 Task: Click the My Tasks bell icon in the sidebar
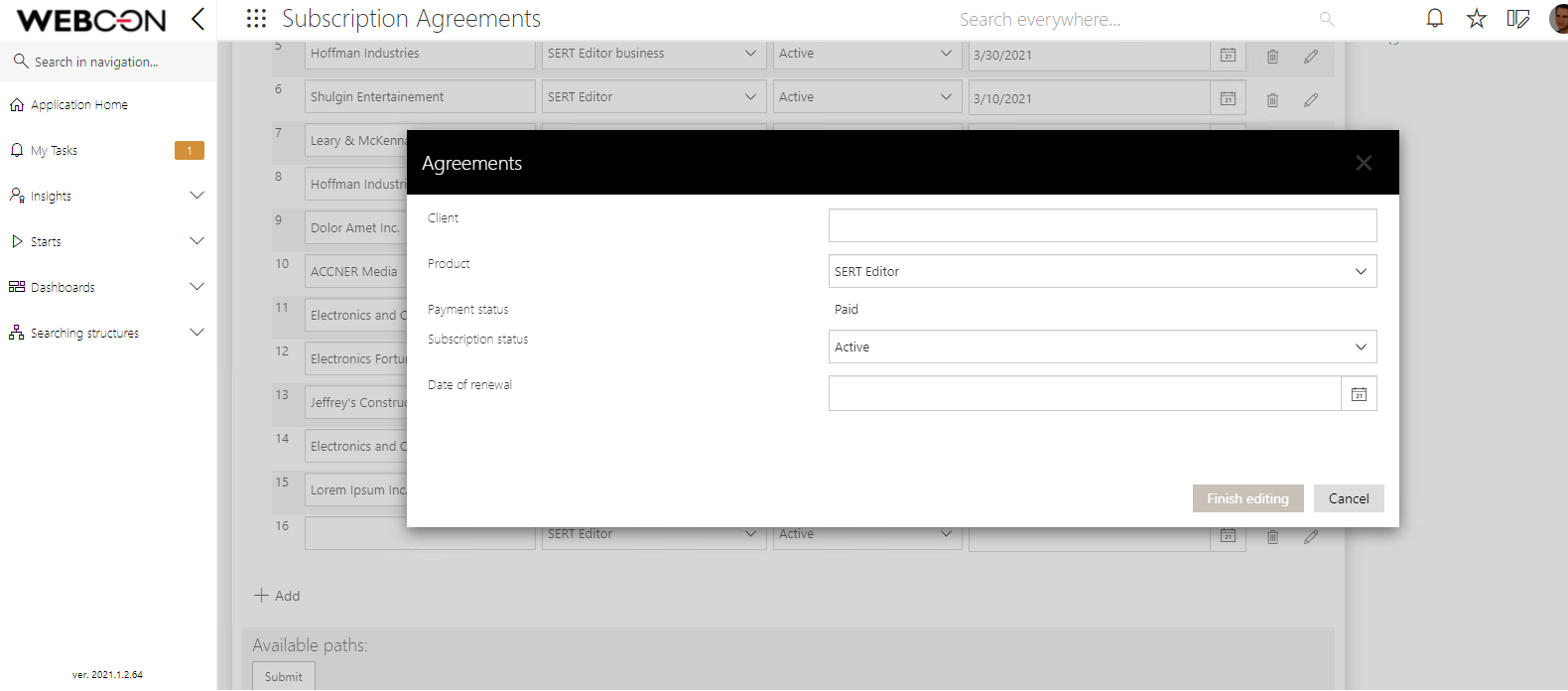[17, 150]
